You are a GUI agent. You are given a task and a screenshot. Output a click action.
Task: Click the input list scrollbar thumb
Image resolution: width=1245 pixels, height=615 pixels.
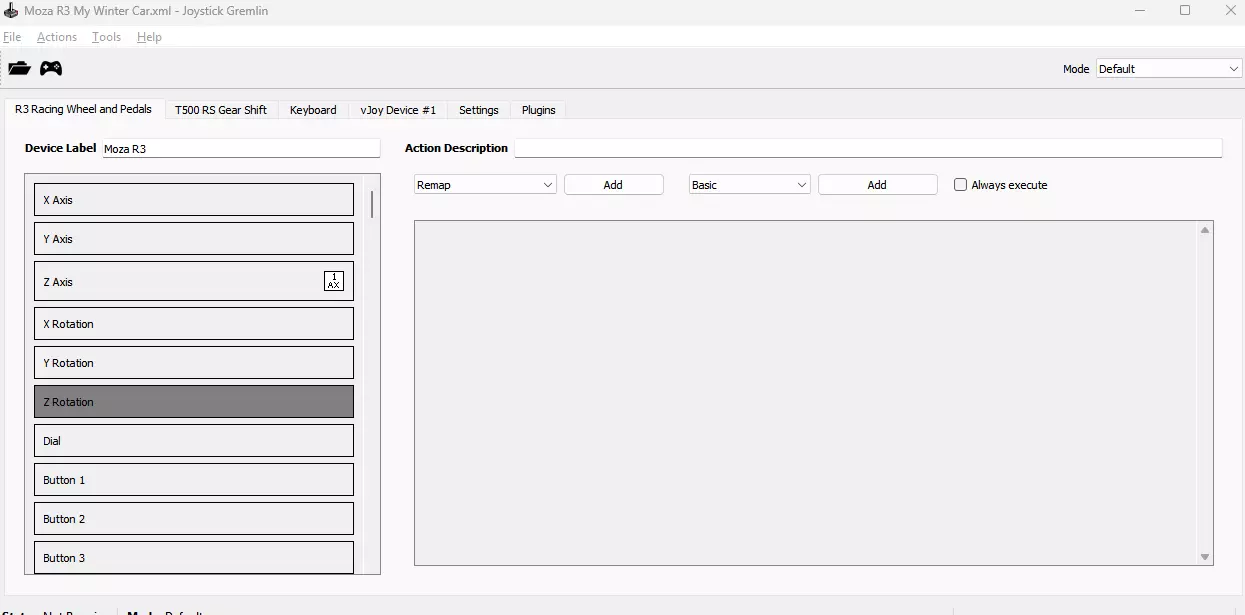pos(372,204)
